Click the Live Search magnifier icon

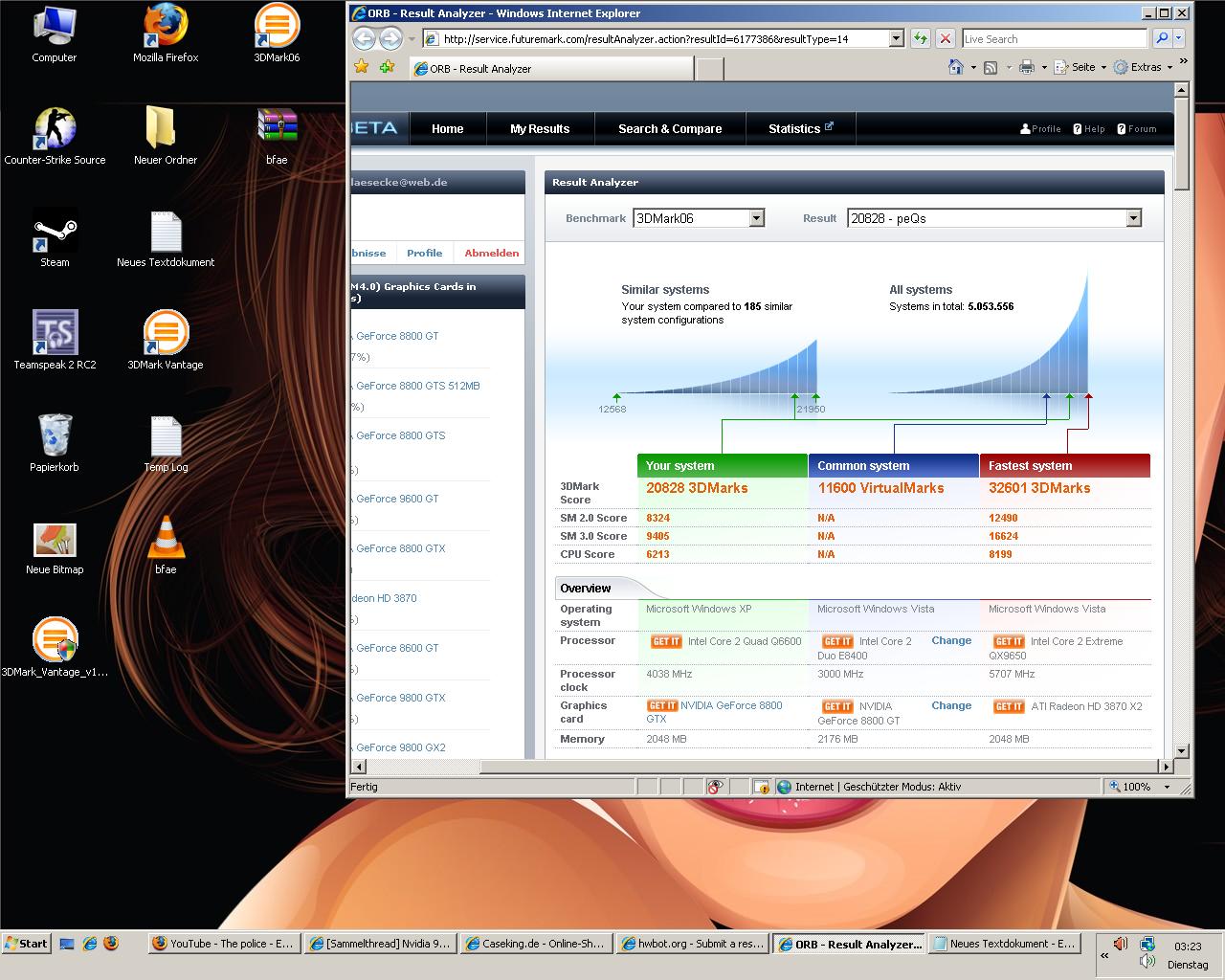pos(1161,38)
